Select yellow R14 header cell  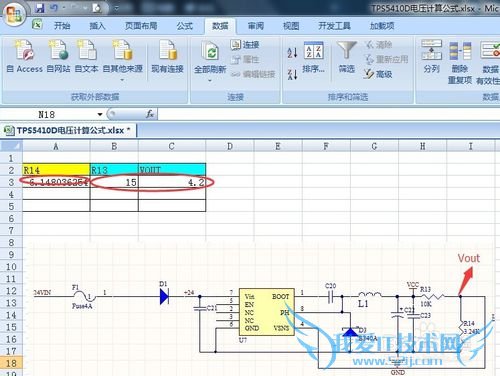coord(56,170)
